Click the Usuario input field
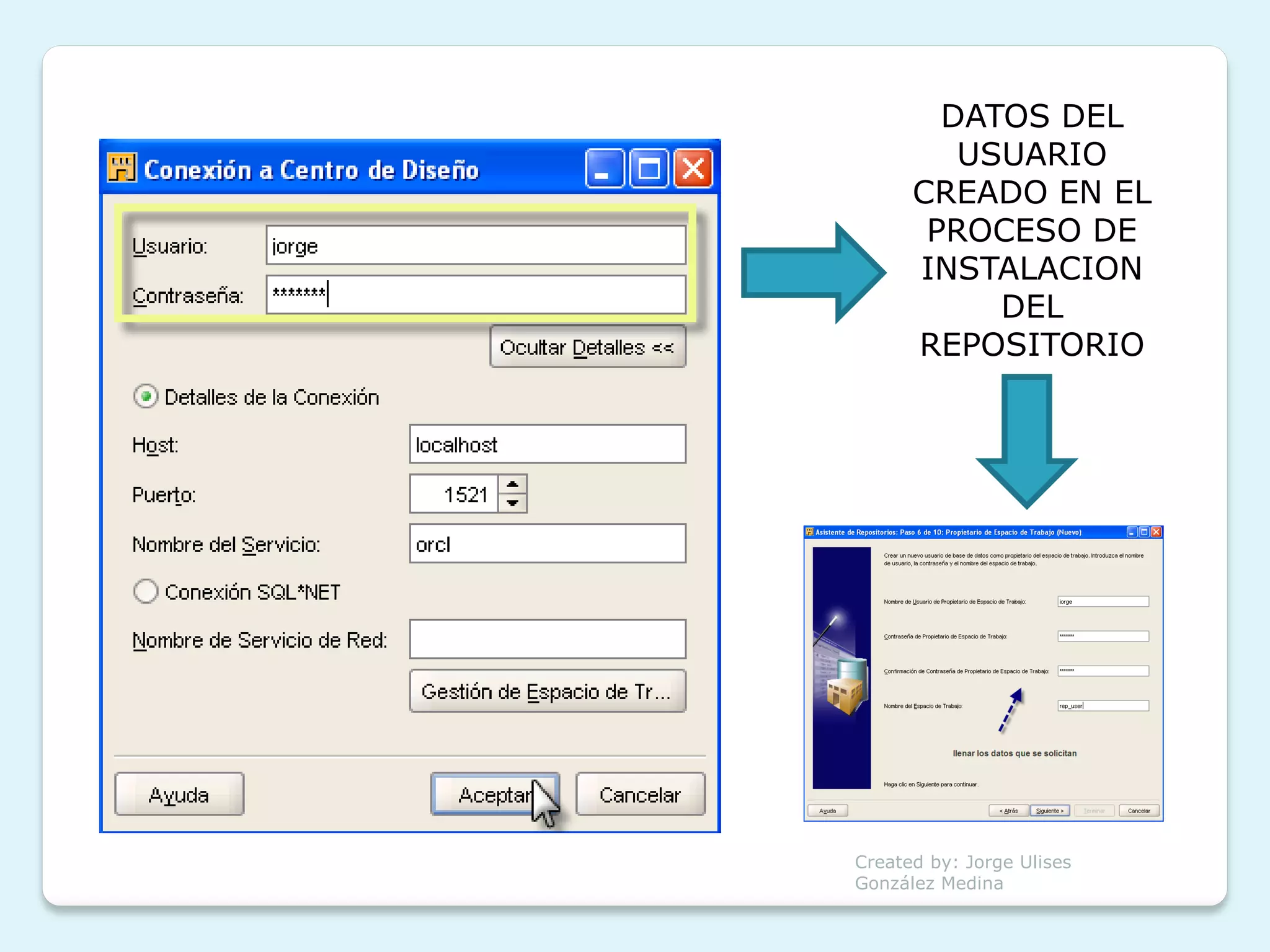This screenshot has height=952, width=1270. coord(476,245)
